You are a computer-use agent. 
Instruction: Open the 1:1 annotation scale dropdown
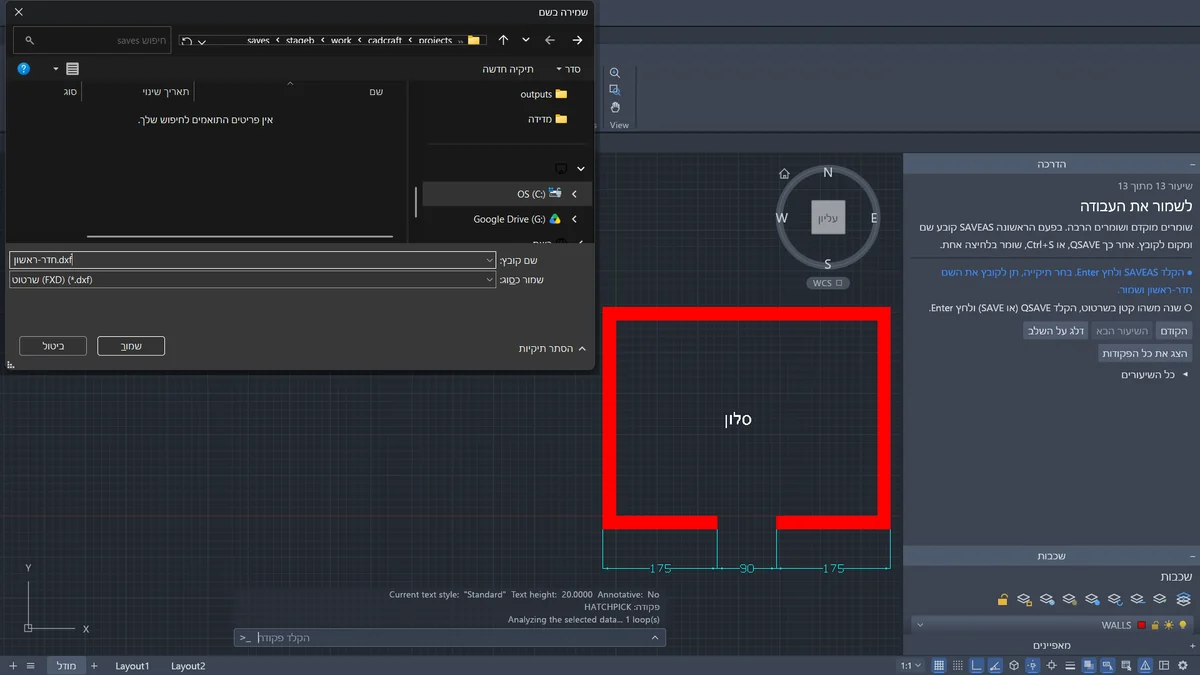(x=911, y=665)
